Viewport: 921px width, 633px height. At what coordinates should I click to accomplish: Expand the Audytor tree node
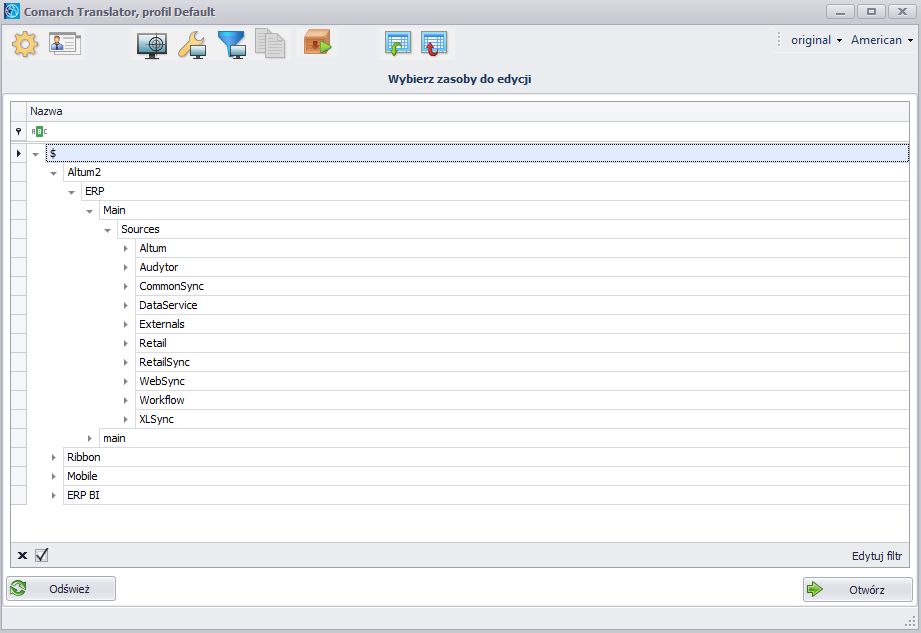coord(126,267)
